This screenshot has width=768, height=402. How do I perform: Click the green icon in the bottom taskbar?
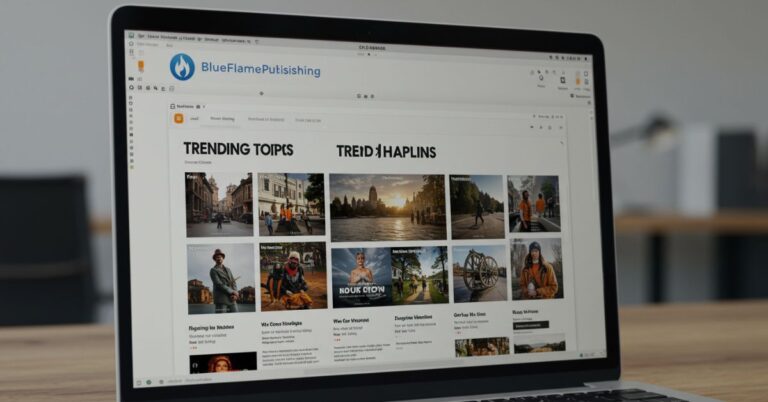click(x=150, y=381)
